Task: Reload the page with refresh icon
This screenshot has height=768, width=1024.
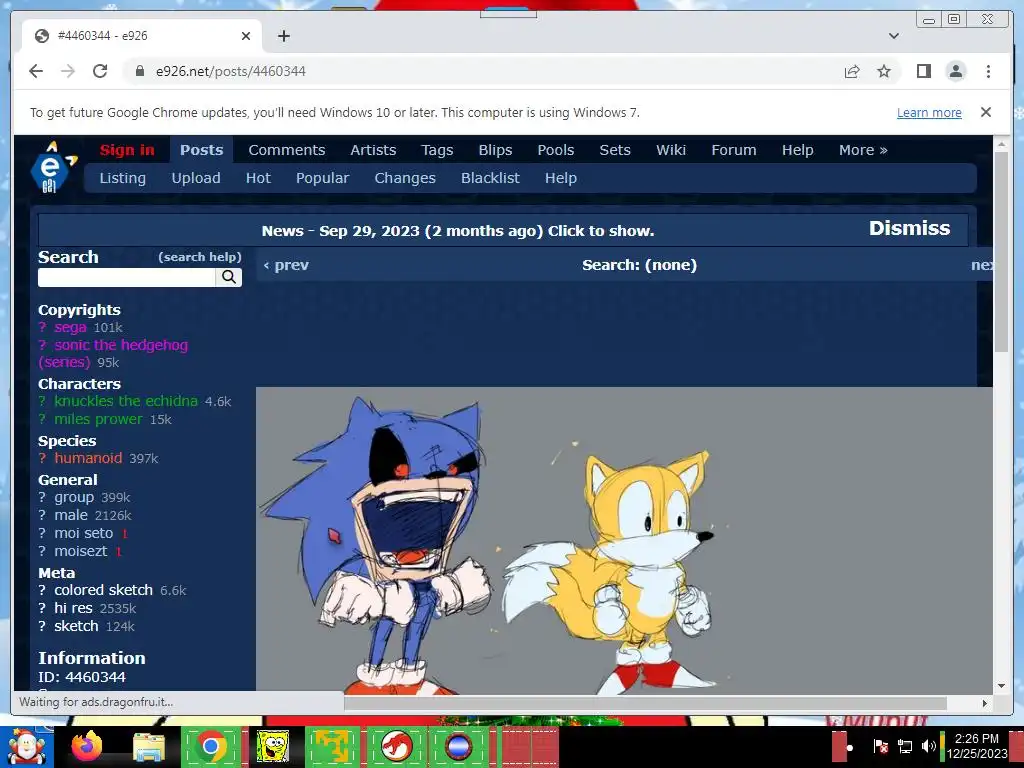Action: pos(100,71)
